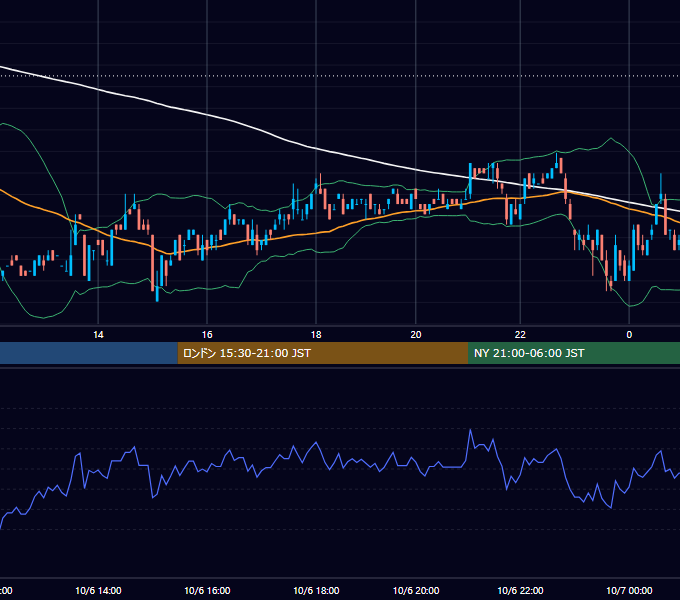Click the 10/6 14:00 date label

98,590
